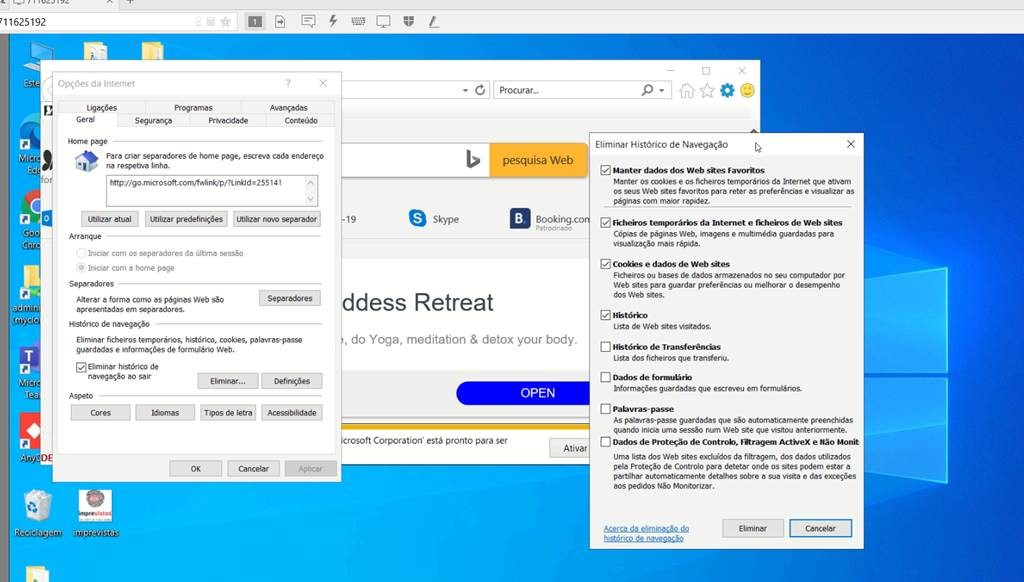Check the 'Dados de formulário' option
Screen dimensions: 1024x582
pyautogui.click(x=606, y=377)
